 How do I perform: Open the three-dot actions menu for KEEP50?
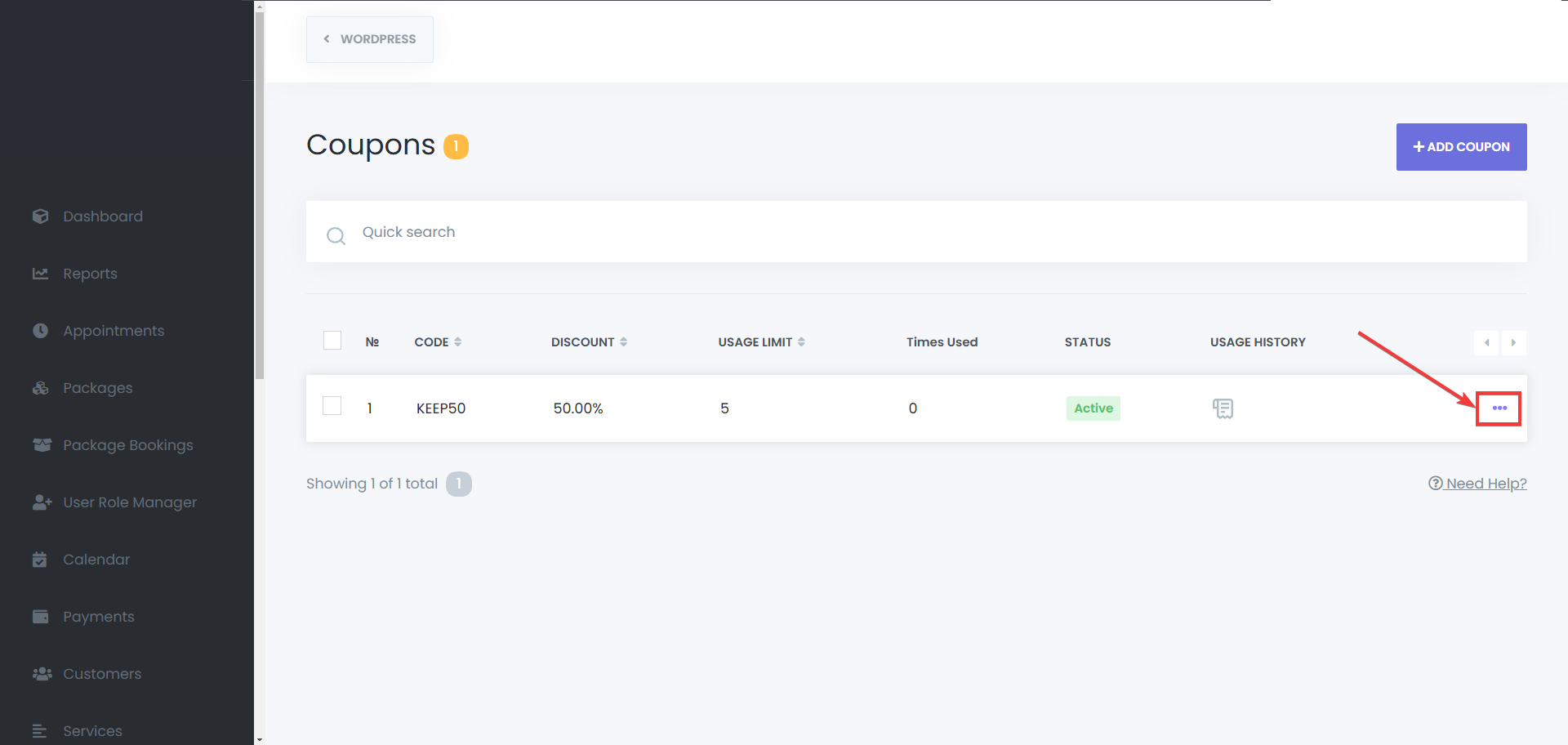(x=1499, y=408)
